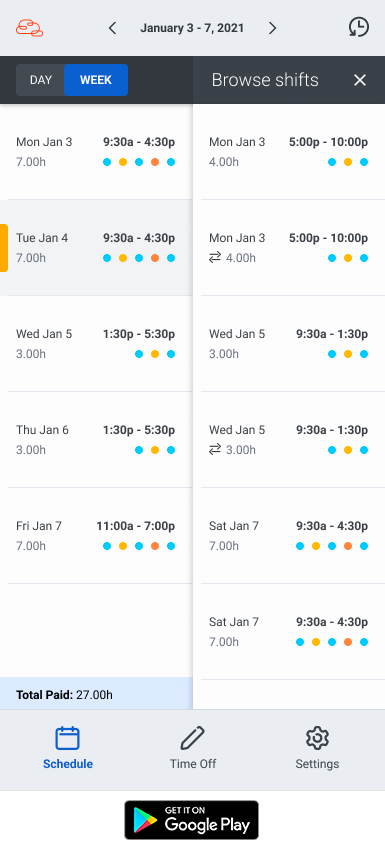
Task: Click the orange cloud logo icon
Action: (x=29, y=28)
